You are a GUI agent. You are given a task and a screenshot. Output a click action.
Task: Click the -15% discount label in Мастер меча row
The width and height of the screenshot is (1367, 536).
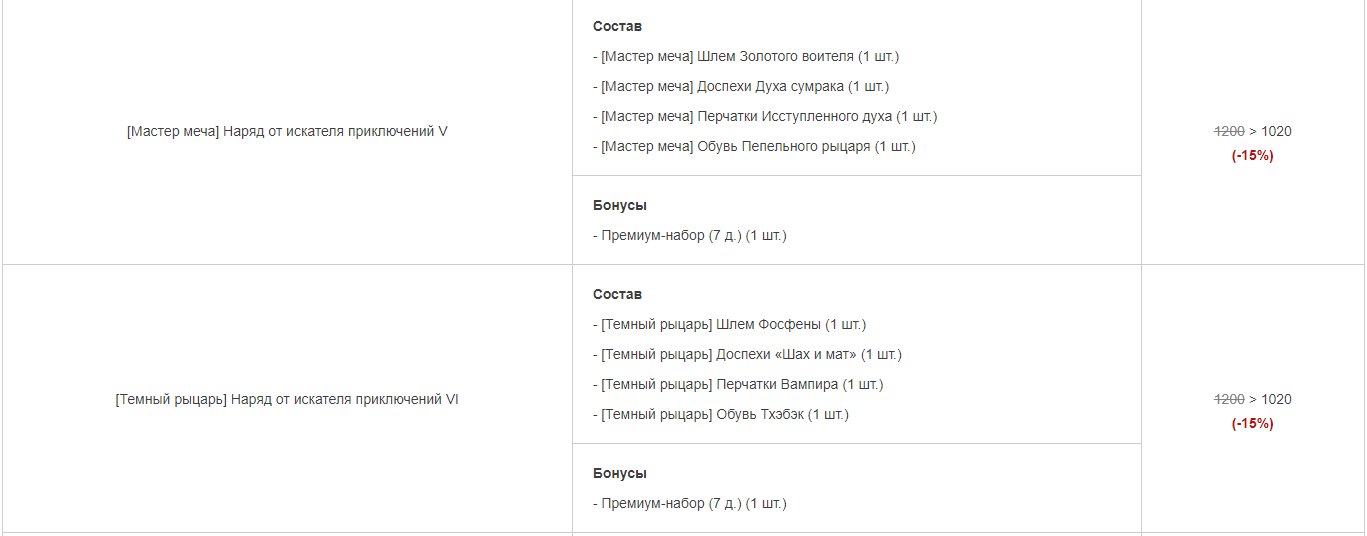pyautogui.click(x=1253, y=155)
